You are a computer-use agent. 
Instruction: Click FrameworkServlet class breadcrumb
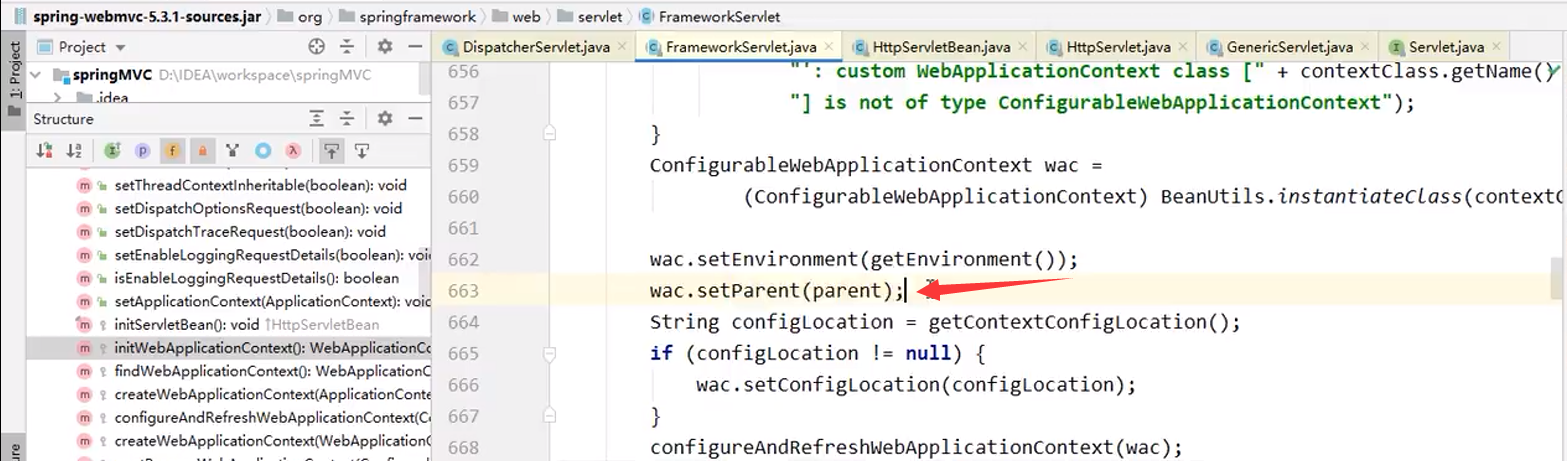710,17
